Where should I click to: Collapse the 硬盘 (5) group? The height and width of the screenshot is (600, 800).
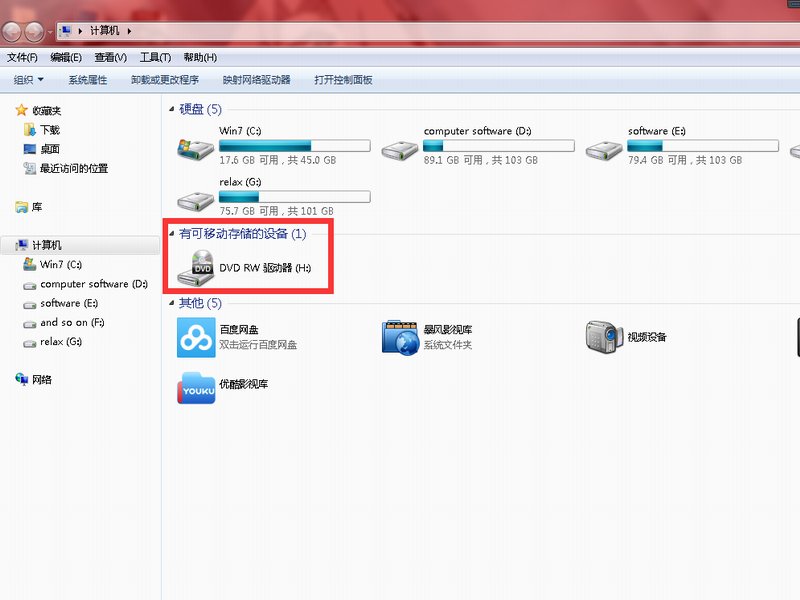171,109
